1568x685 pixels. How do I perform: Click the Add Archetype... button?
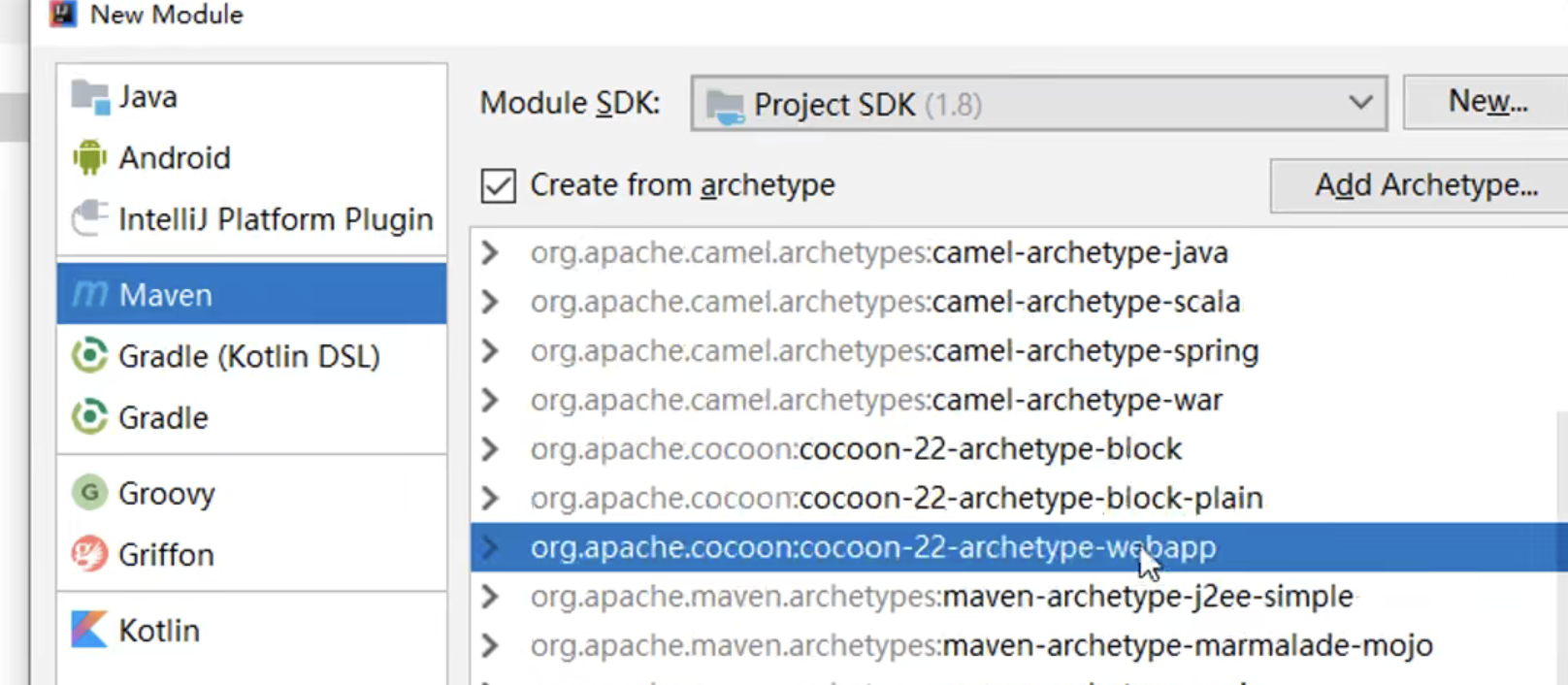pos(1421,185)
